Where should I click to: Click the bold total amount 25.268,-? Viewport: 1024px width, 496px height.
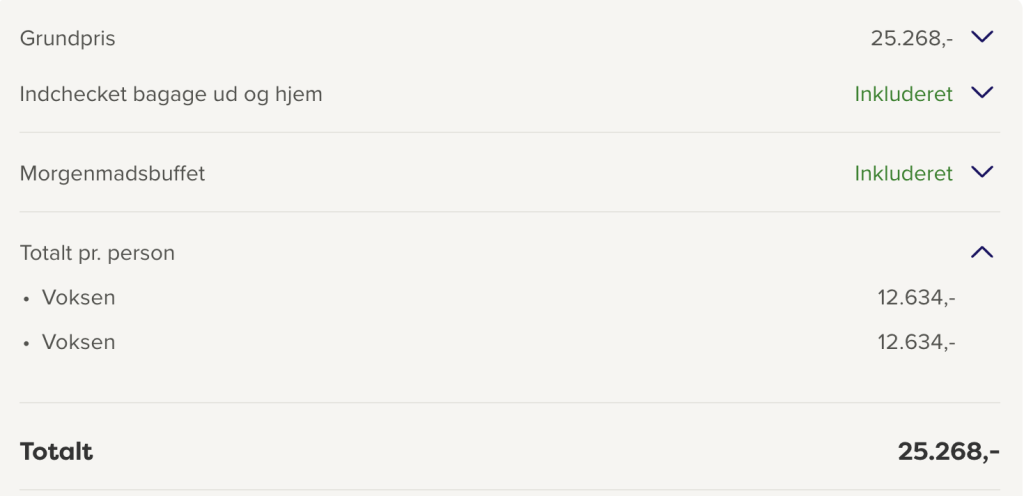[x=948, y=452]
